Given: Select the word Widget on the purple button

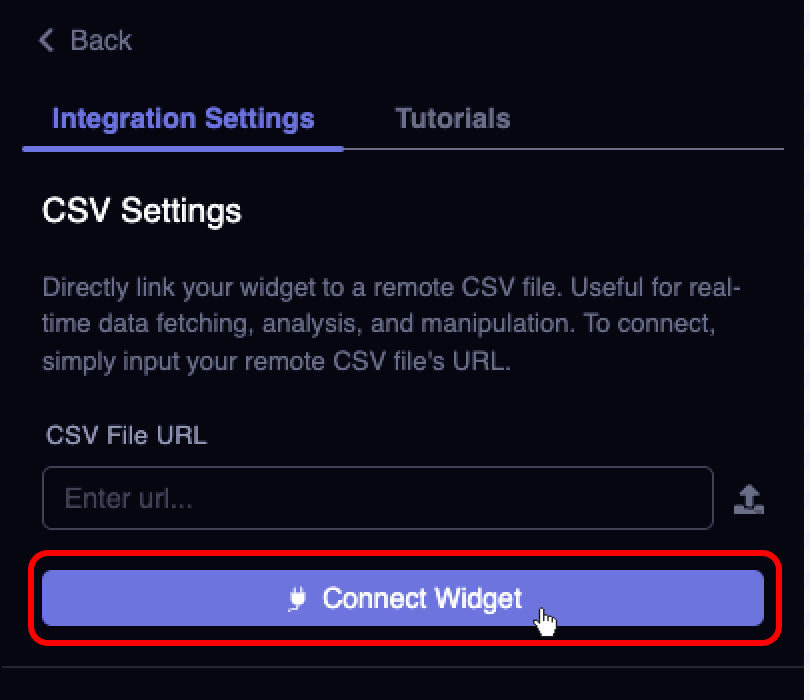Looking at the screenshot, I should tap(478, 599).
